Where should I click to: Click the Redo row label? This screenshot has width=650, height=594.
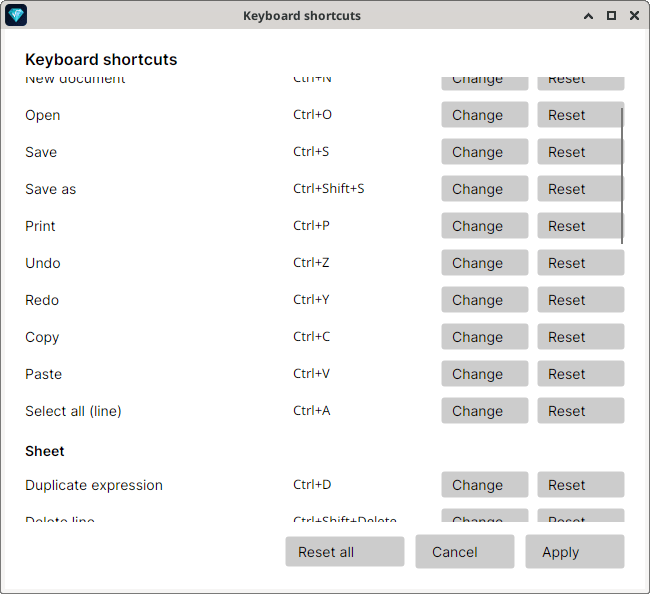pyautogui.click(x=42, y=300)
